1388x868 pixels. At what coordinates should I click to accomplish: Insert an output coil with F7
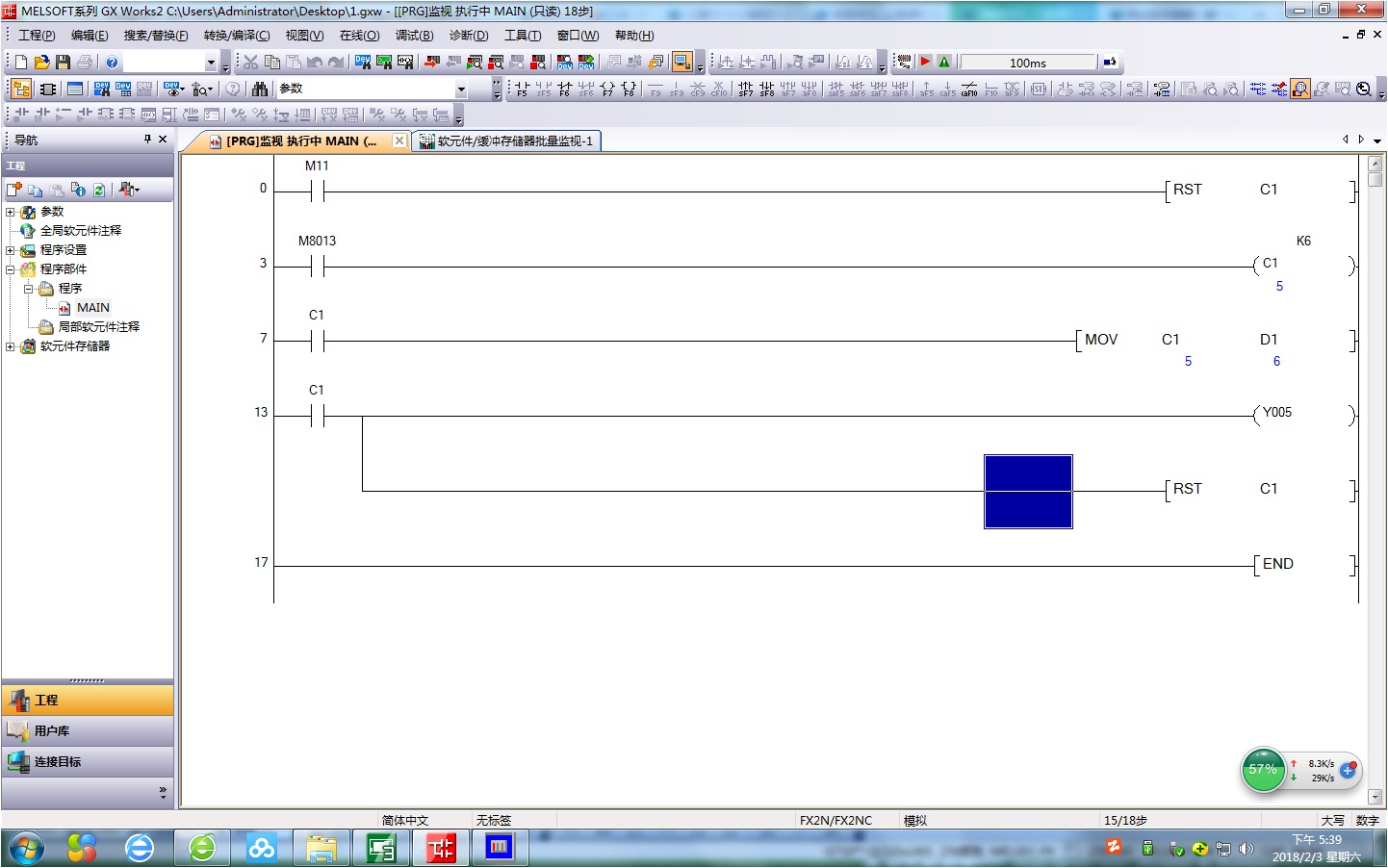tap(607, 89)
